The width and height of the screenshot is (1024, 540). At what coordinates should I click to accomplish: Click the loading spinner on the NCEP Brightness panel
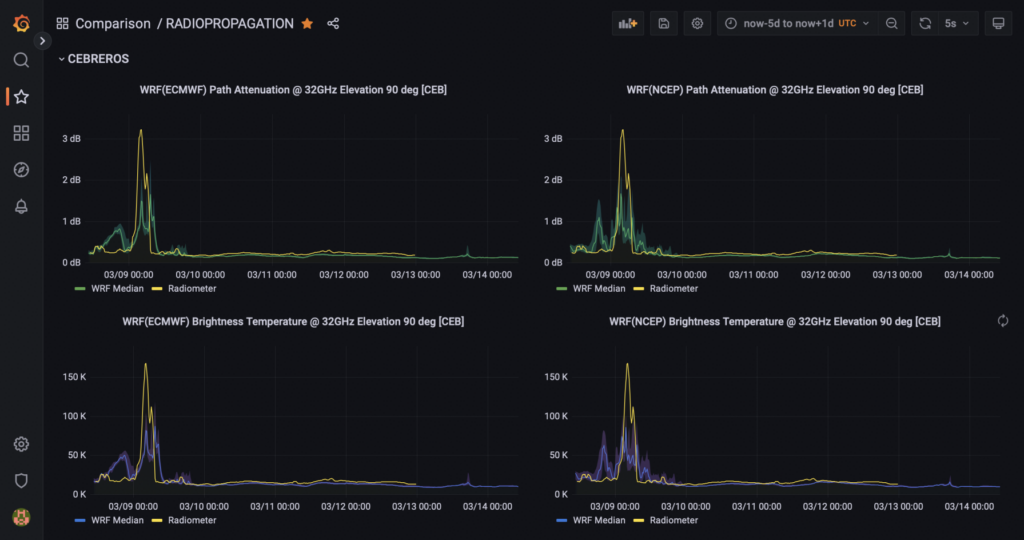pyautogui.click(x=1003, y=321)
